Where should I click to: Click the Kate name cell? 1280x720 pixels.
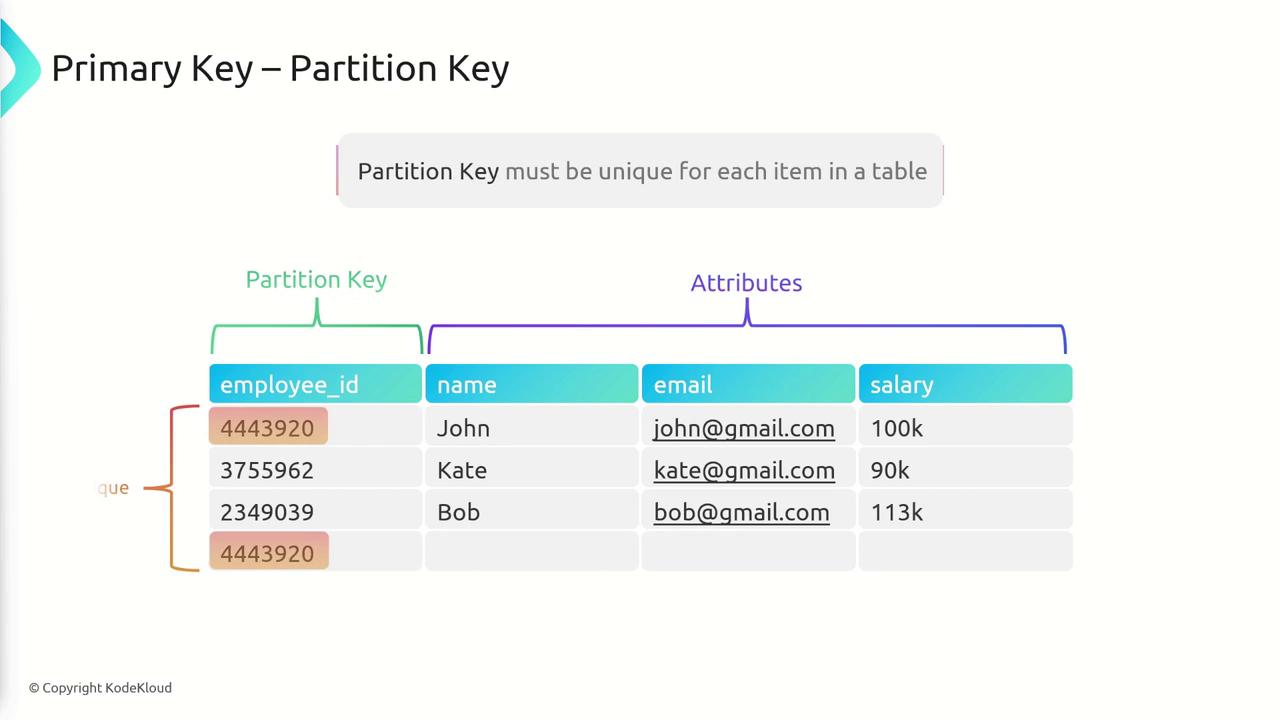pos(462,470)
